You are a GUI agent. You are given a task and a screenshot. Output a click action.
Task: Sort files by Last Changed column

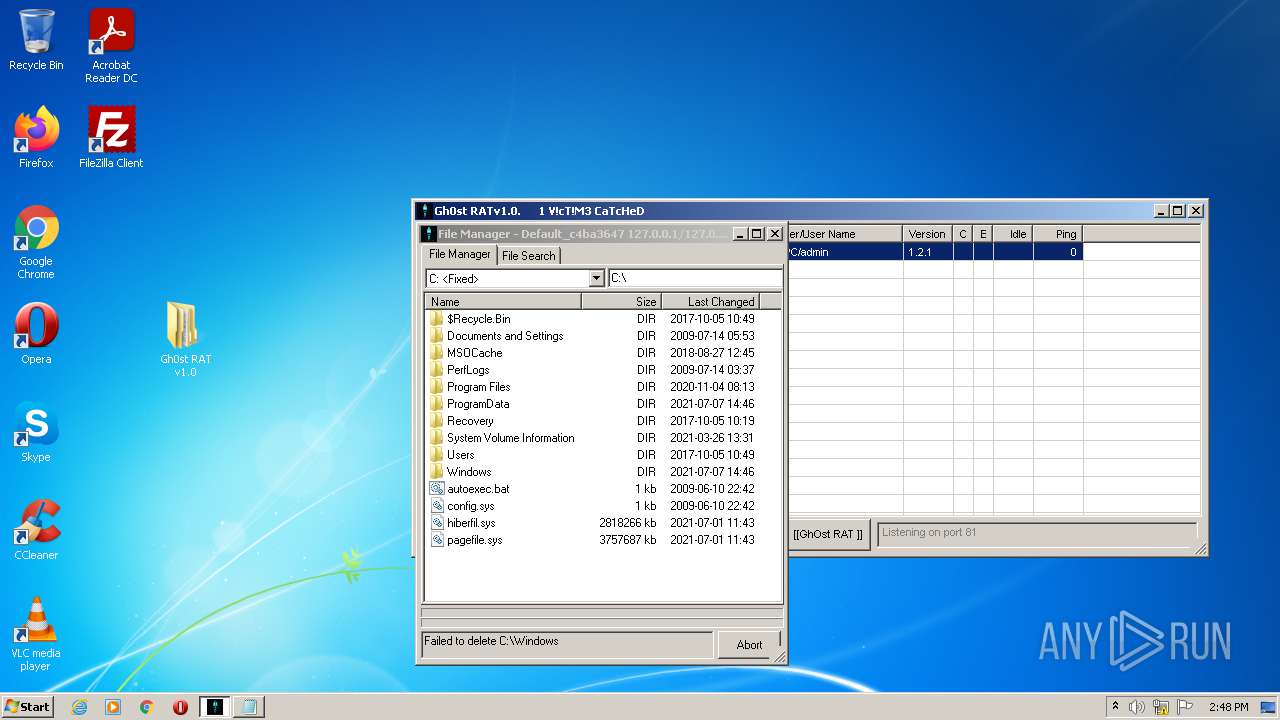coord(709,301)
